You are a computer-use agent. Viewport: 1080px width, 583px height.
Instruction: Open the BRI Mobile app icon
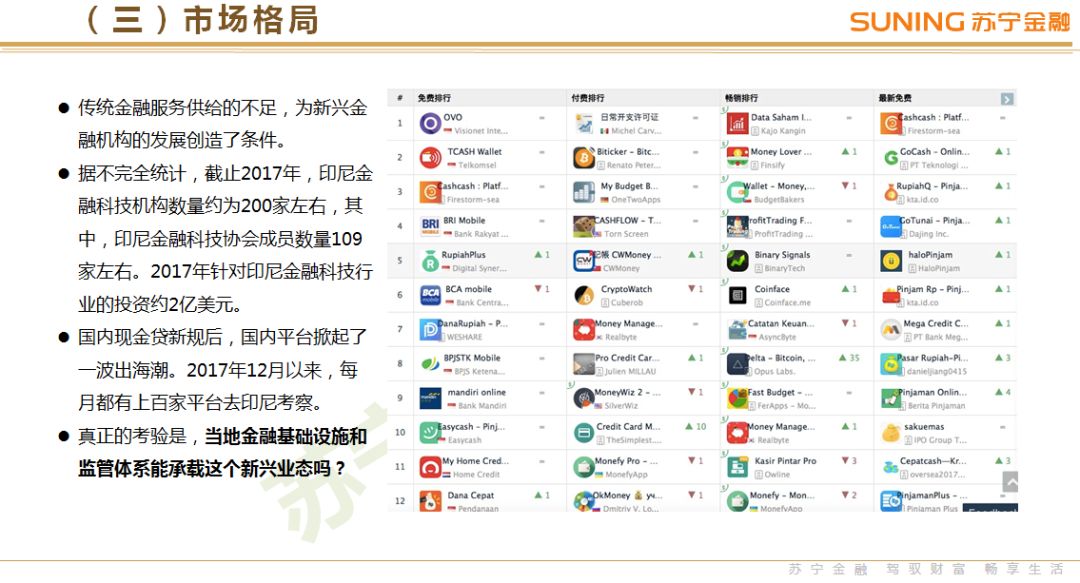[x=430, y=227]
